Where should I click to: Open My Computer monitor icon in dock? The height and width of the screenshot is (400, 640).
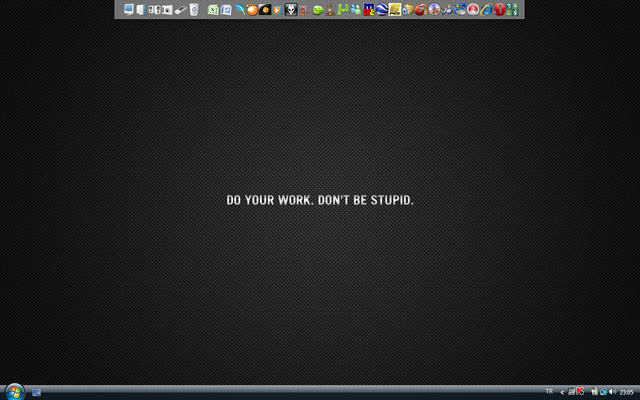[129, 9]
